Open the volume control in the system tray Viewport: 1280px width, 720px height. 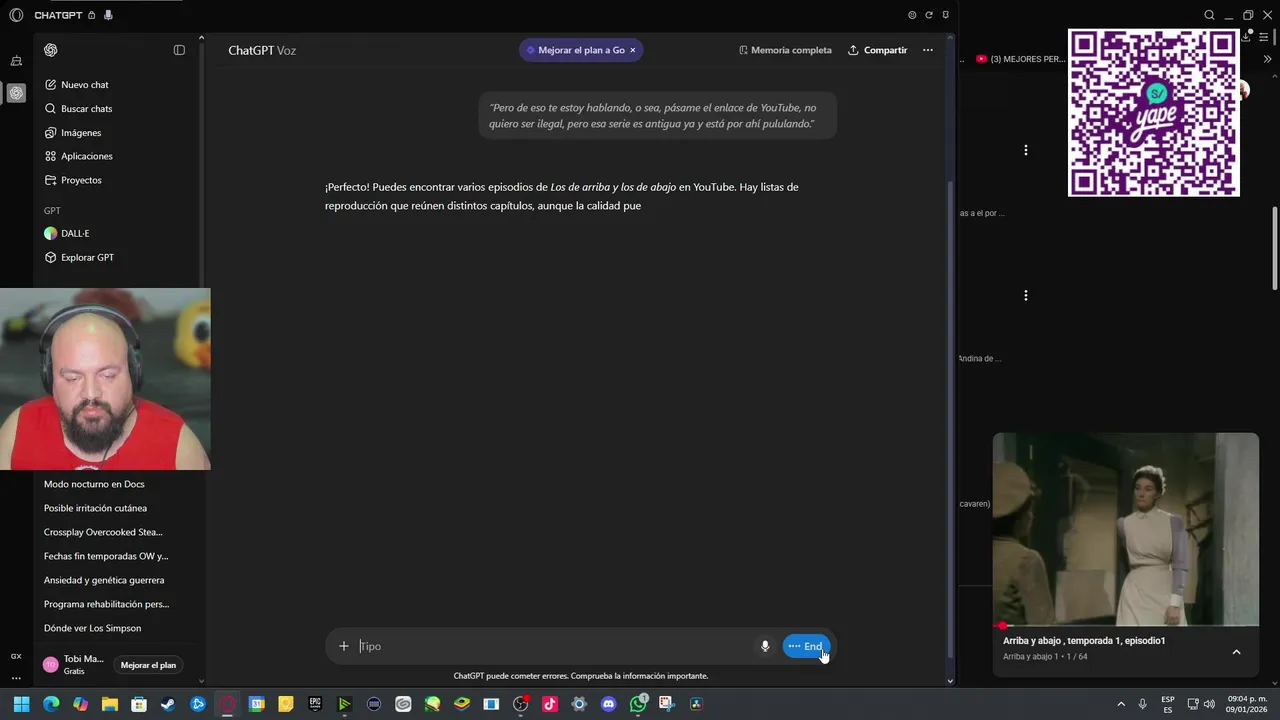1209,704
